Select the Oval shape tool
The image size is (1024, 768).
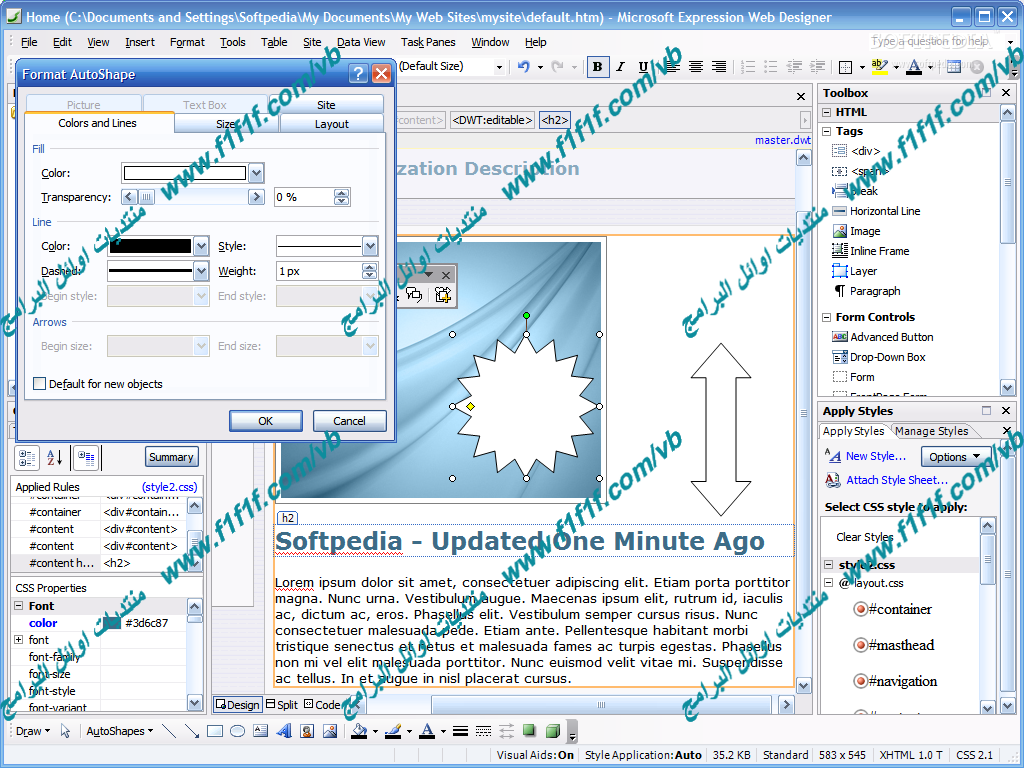[x=238, y=731]
